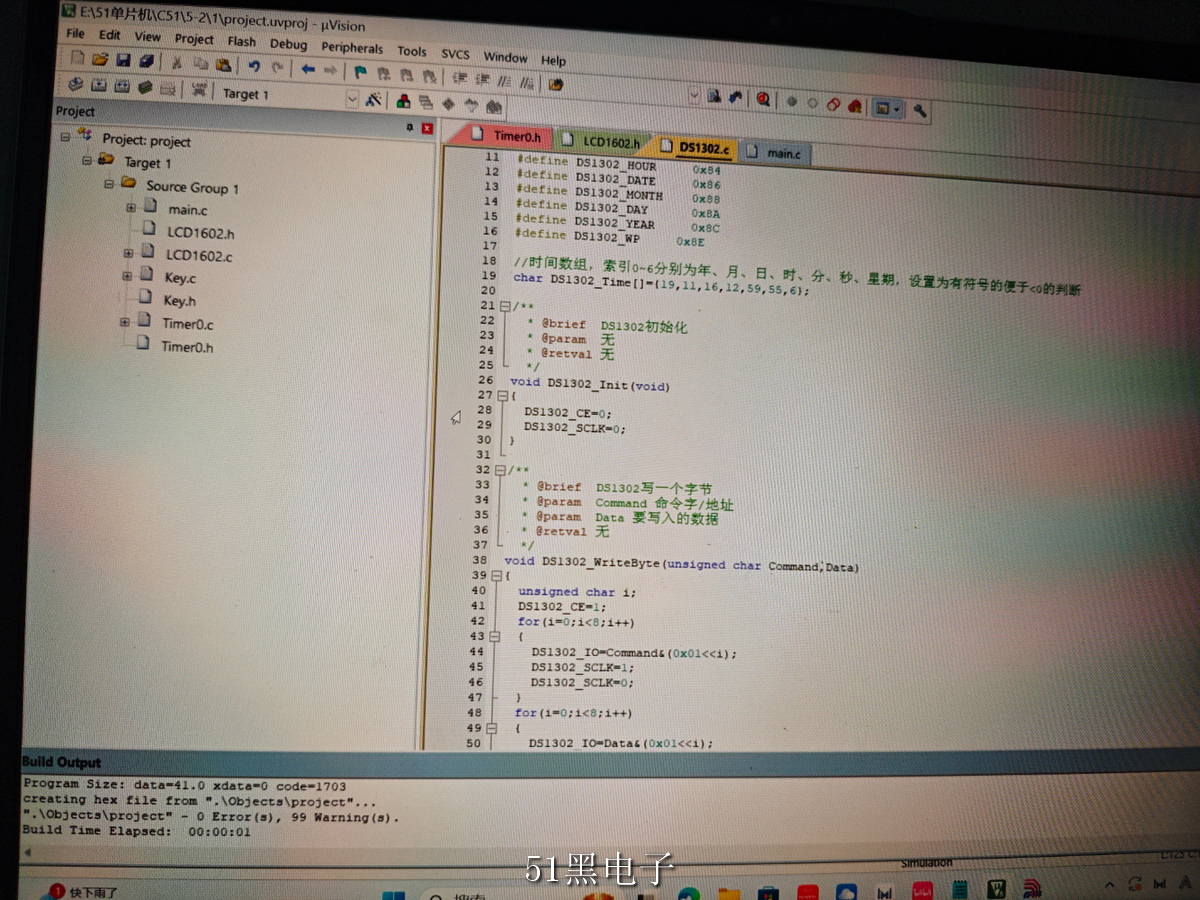This screenshot has width=1200, height=900.
Task: Open the Peripherals menu
Action: [x=352, y=47]
